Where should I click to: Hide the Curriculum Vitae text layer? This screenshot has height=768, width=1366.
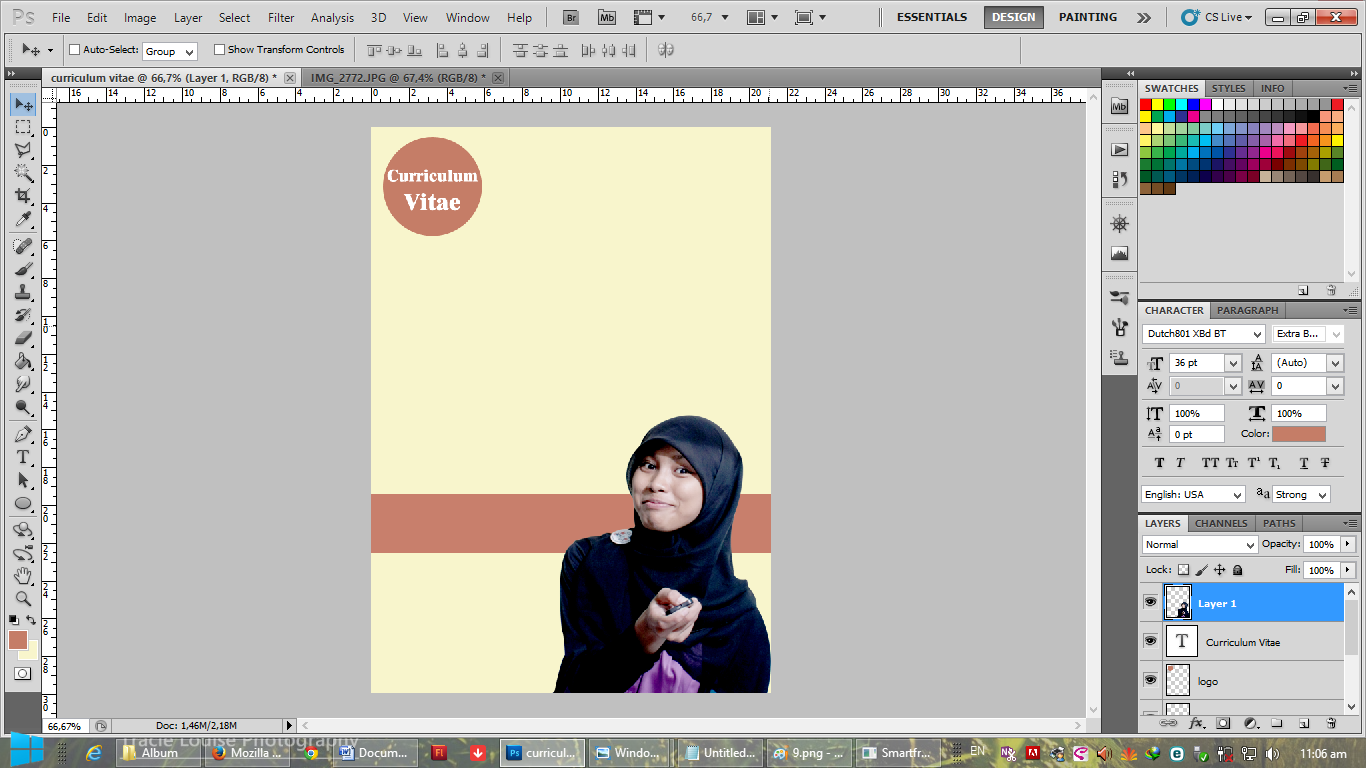[1150, 641]
